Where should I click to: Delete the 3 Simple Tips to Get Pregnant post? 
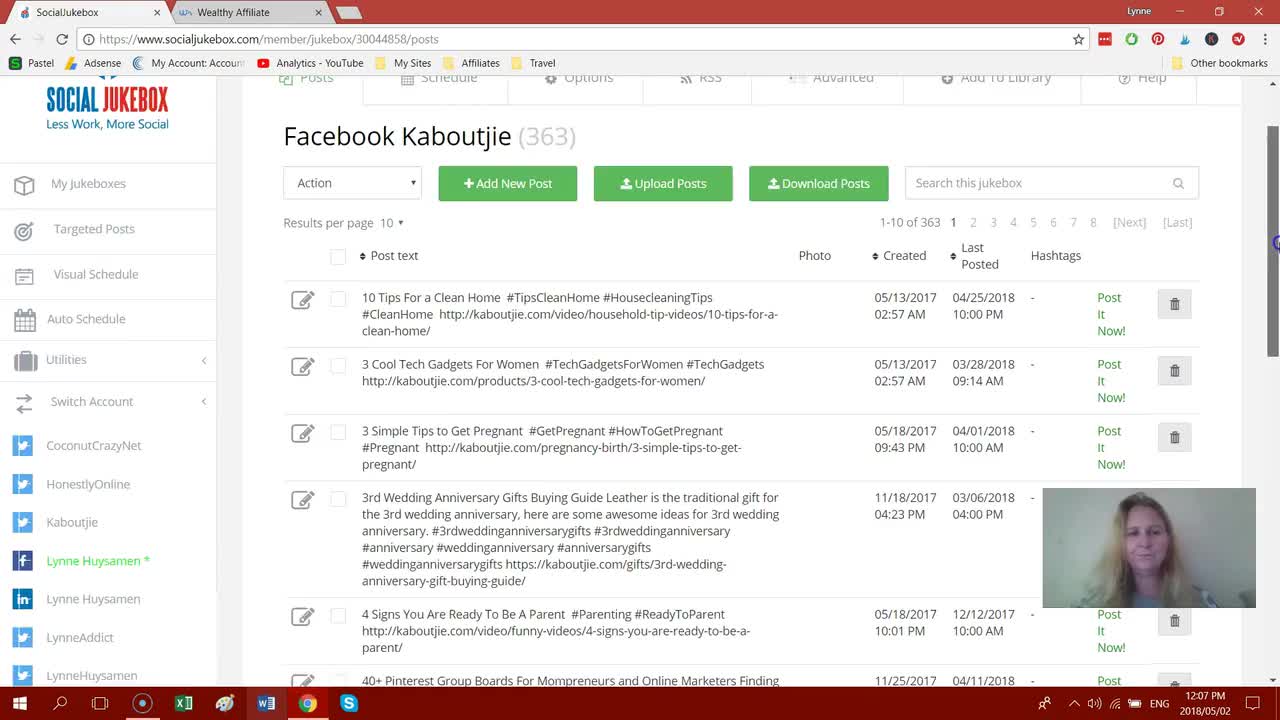pos(1175,437)
